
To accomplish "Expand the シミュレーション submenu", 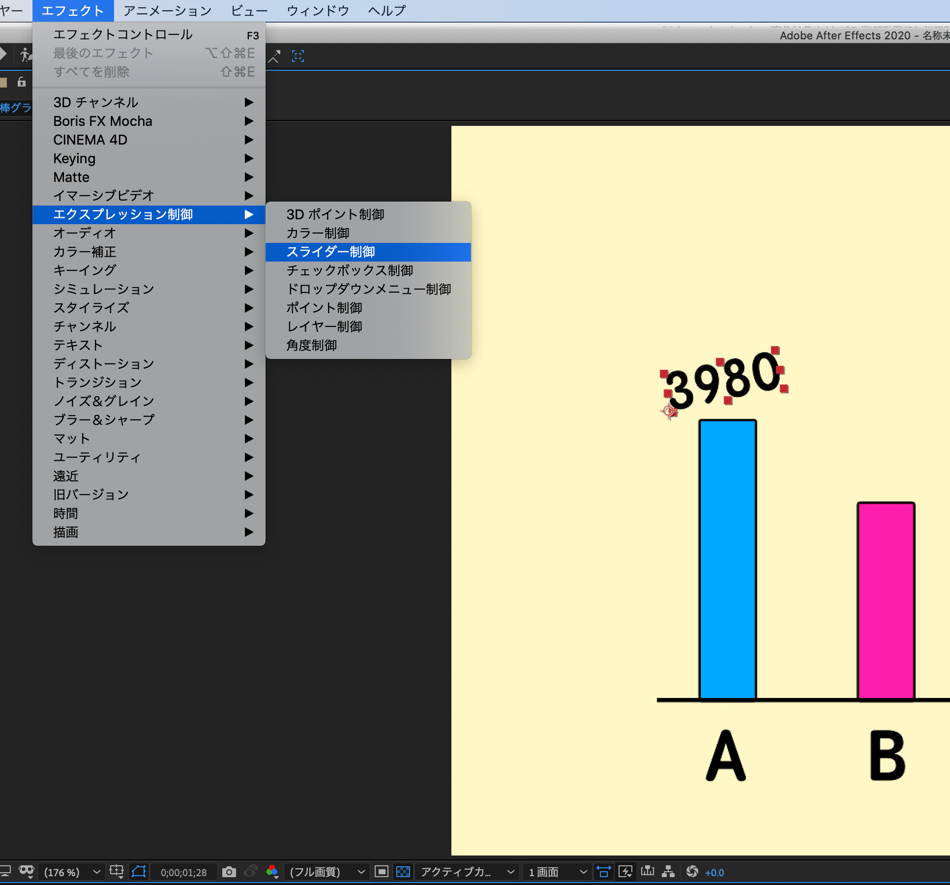I will coord(149,290).
